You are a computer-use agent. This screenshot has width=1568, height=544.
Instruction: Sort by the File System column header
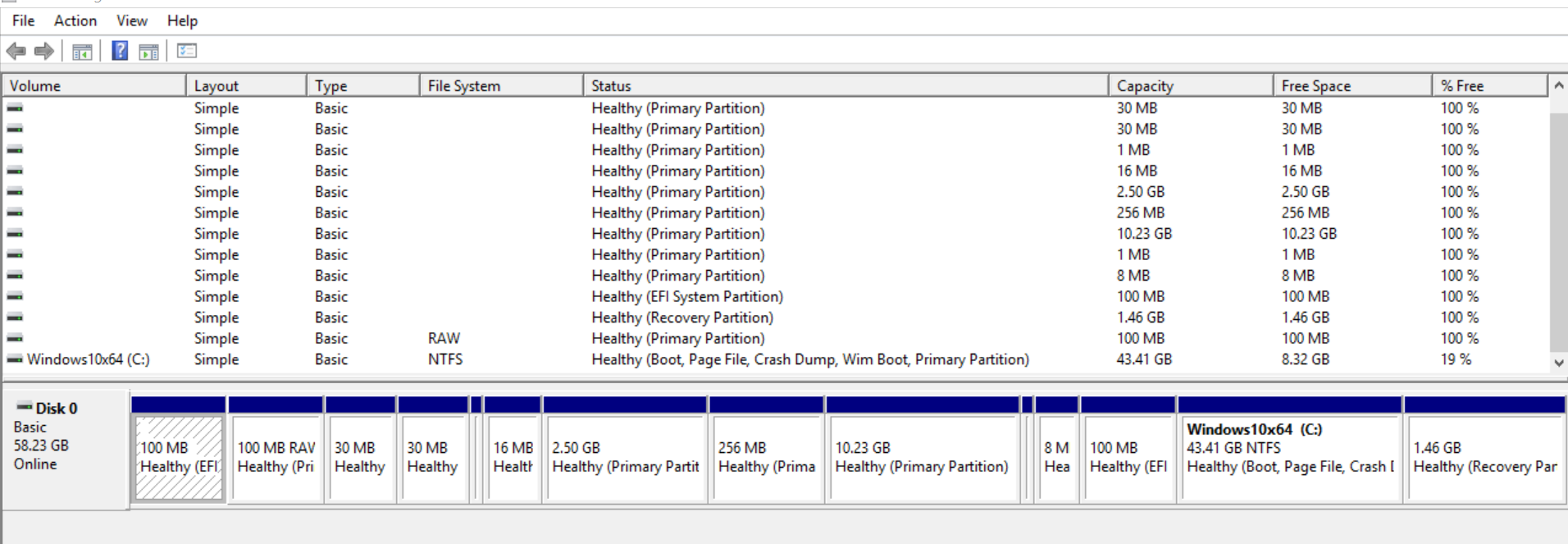coord(502,85)
